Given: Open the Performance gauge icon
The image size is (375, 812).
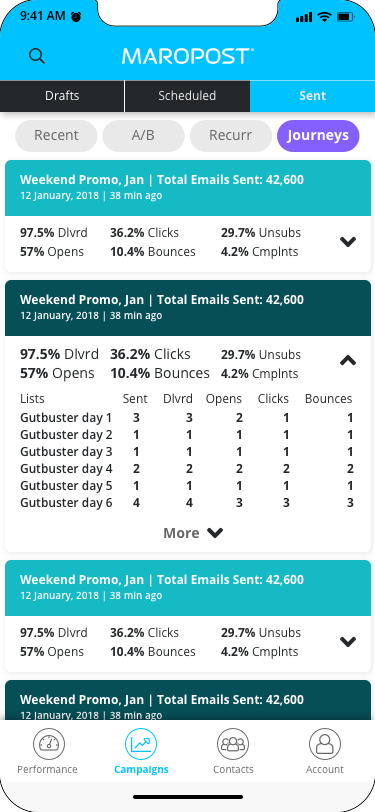Looking at the screenshot, I should coord(49,744).
